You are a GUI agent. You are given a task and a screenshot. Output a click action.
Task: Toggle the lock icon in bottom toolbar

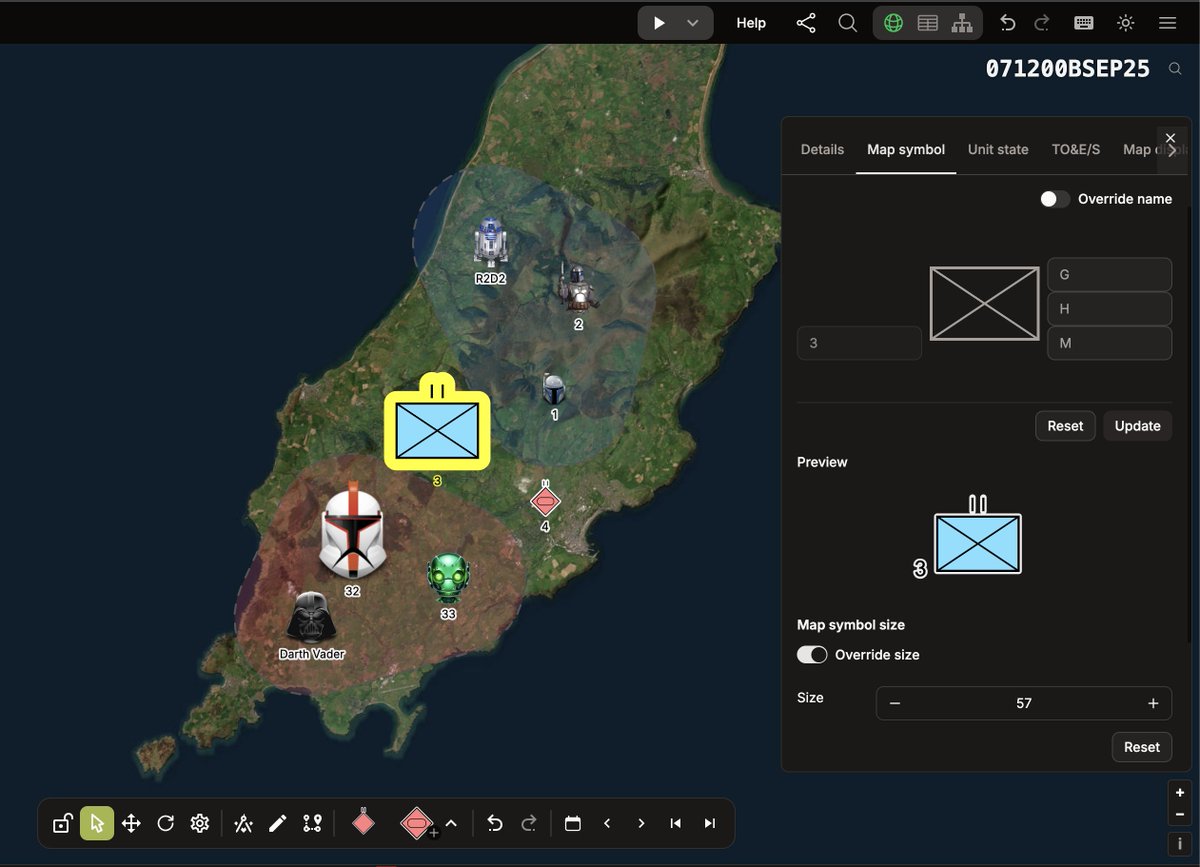(62, 823)
